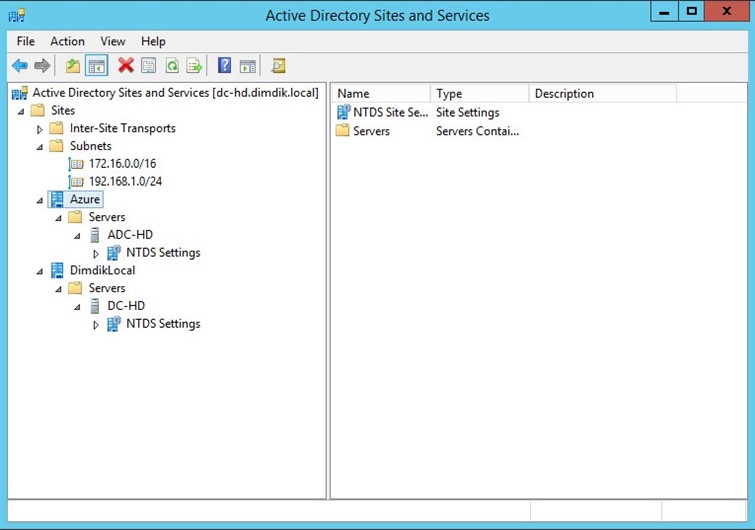Collapse the Azure site node
The height and width of the screenshot is (530, 755).
point(39,201)
